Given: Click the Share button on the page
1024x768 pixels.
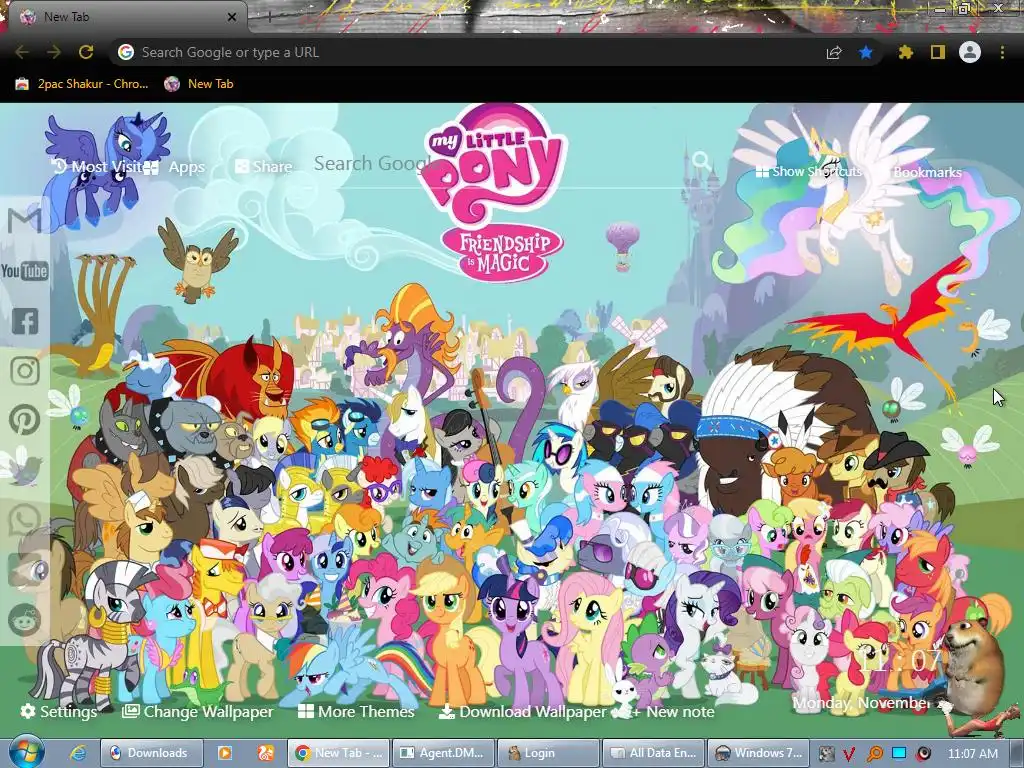Looking at the screenshot, I should (x=263, y=167).
